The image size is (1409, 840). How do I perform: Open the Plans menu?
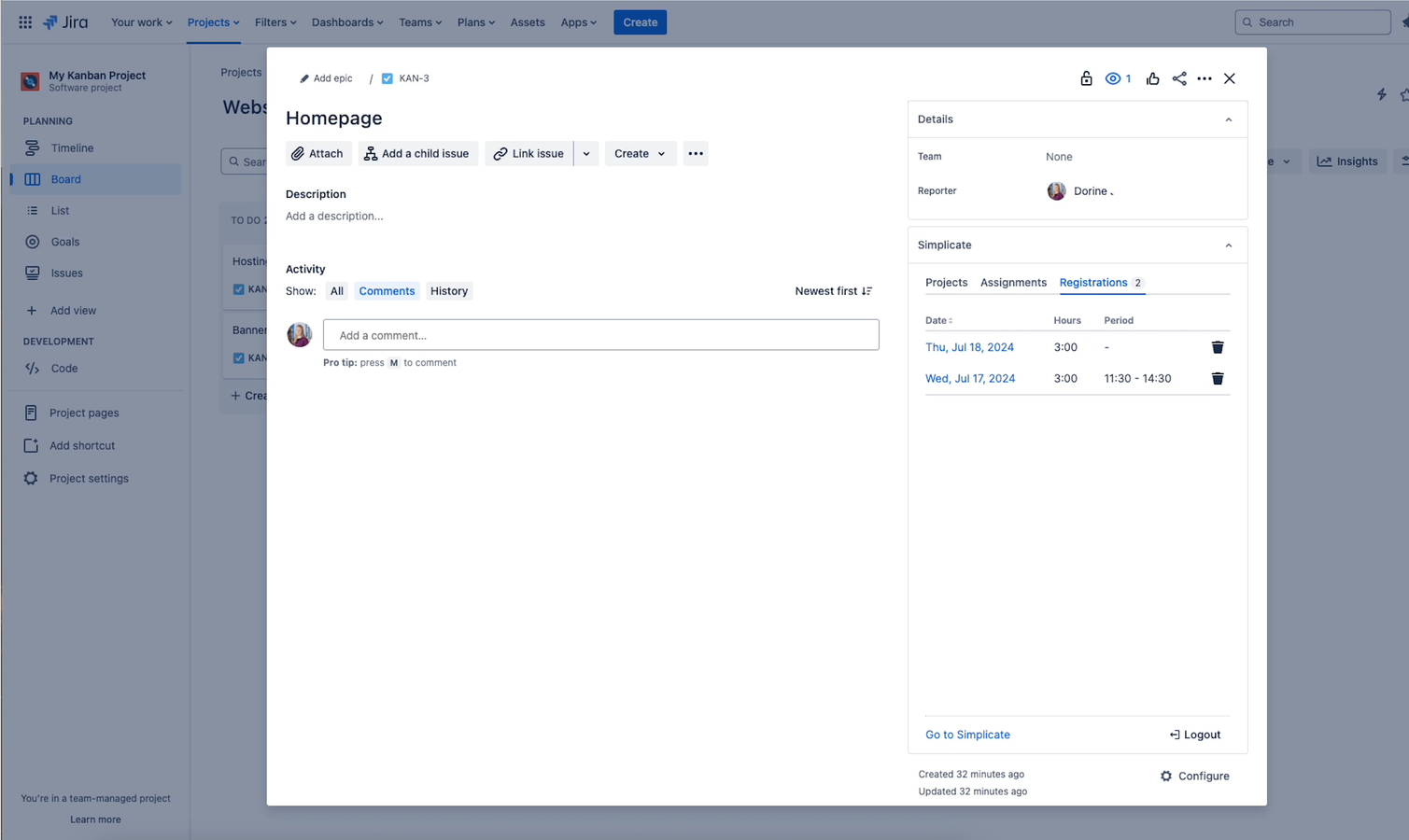[x=476, y=22]
